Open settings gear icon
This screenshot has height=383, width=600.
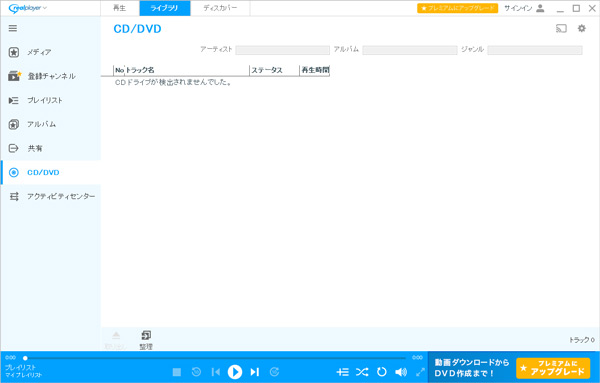pos(582,28)
